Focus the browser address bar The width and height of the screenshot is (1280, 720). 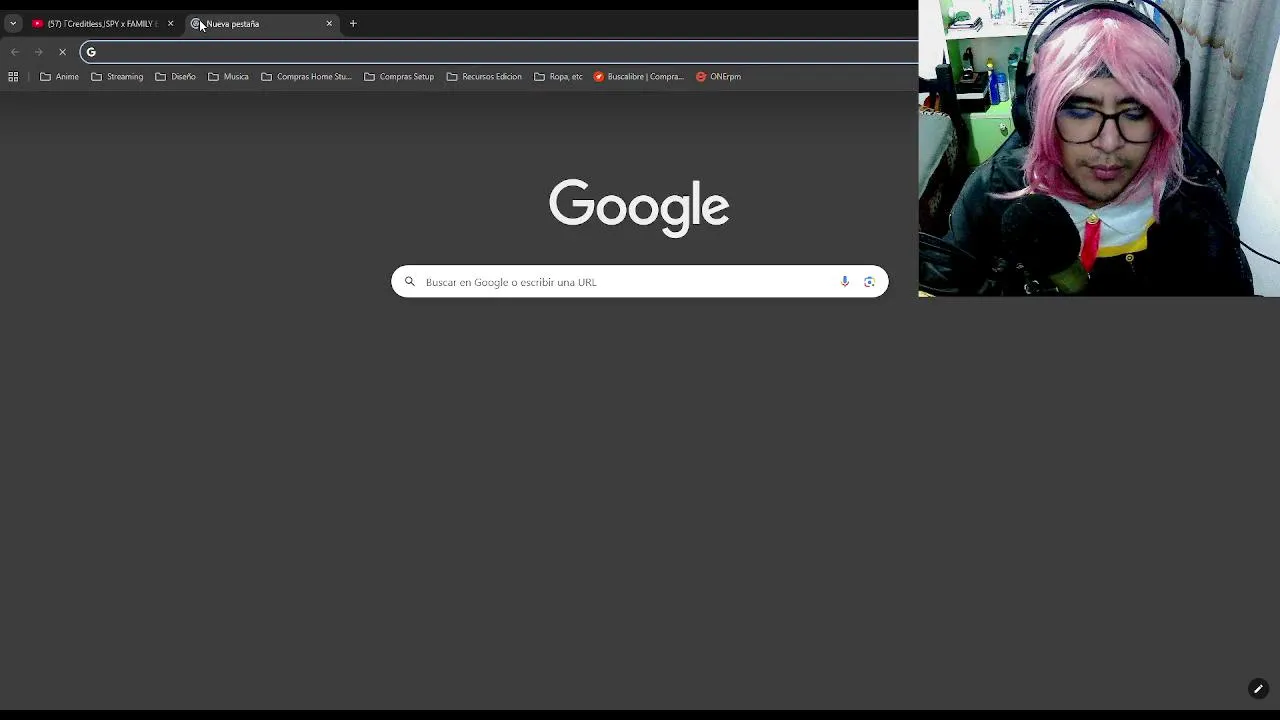click(500, 52)
